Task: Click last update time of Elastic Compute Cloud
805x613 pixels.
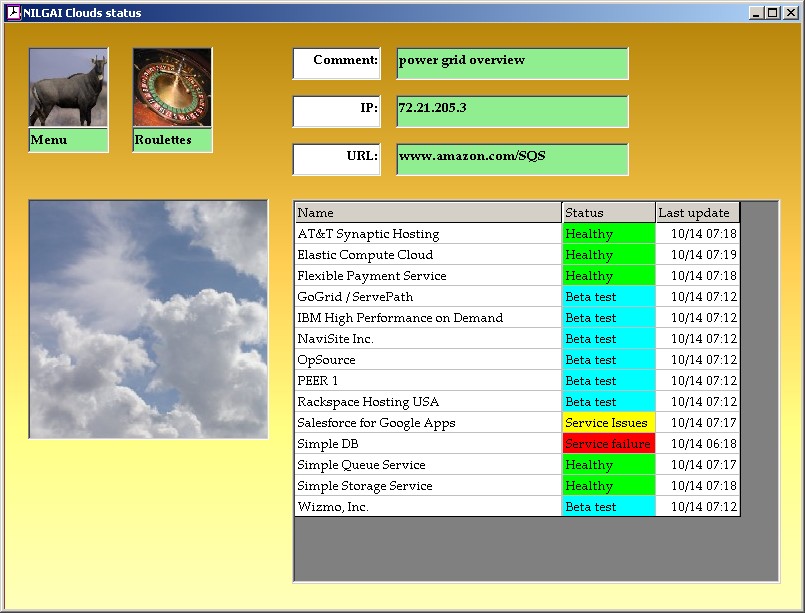Action: 698,255
